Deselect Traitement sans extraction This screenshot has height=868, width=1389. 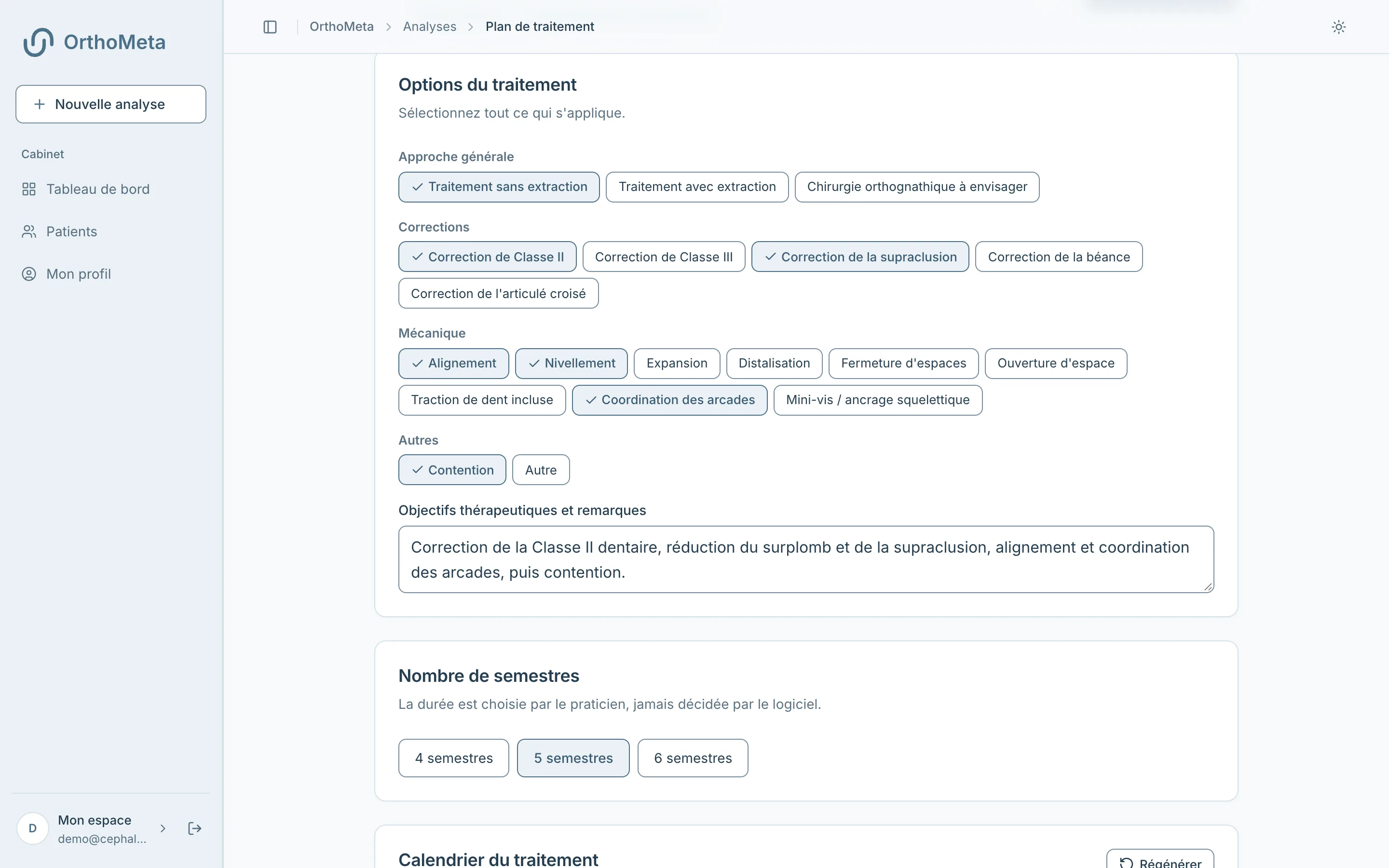pyautogui.click(x=499, y=187)
